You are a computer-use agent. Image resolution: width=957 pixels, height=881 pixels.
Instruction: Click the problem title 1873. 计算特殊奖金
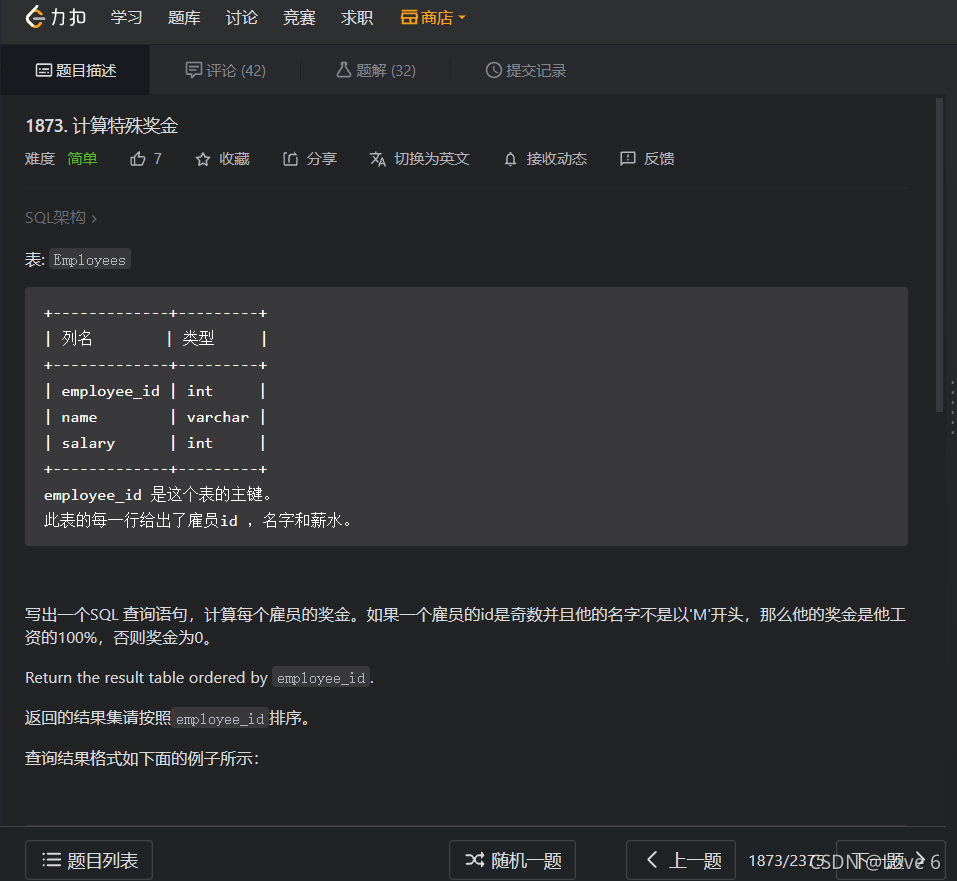pyautogui.click(x=101, y=126)
